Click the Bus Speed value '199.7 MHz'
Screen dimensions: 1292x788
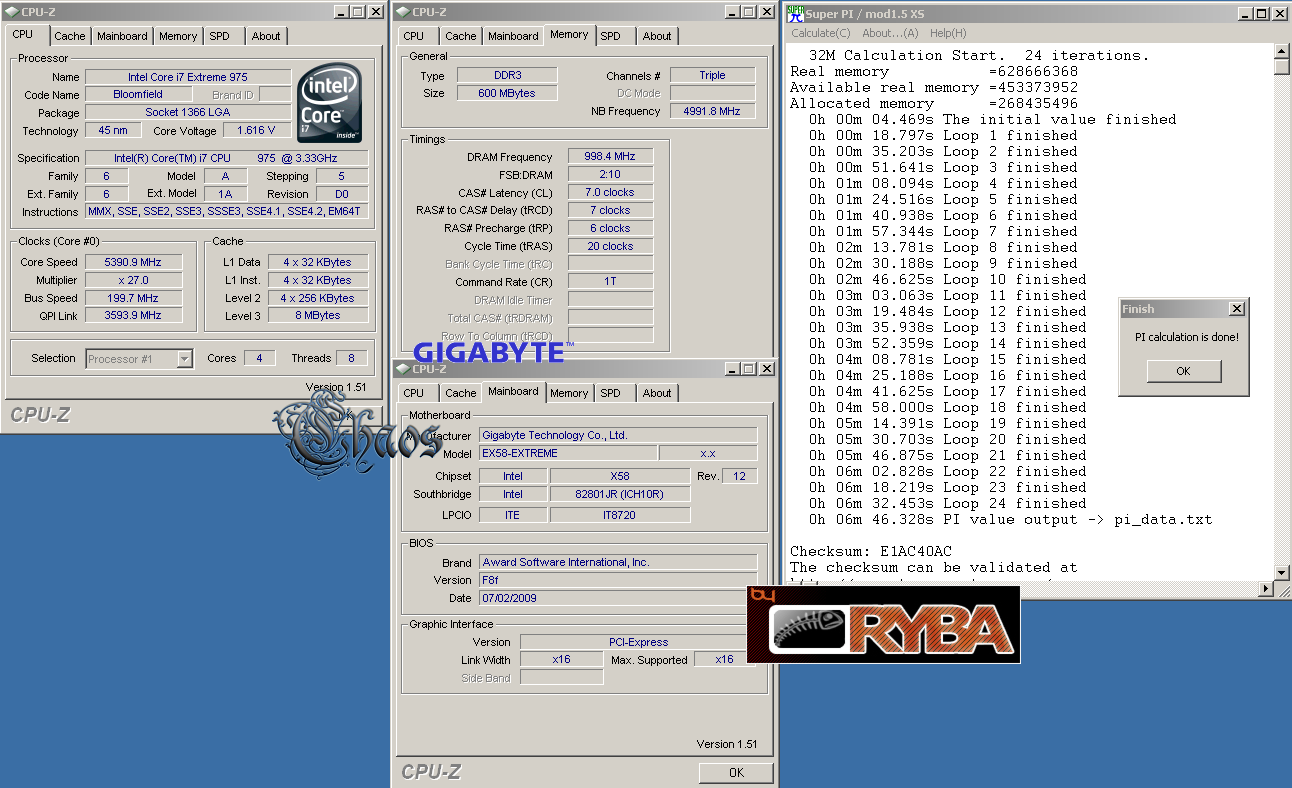click(x=132, y=298)
